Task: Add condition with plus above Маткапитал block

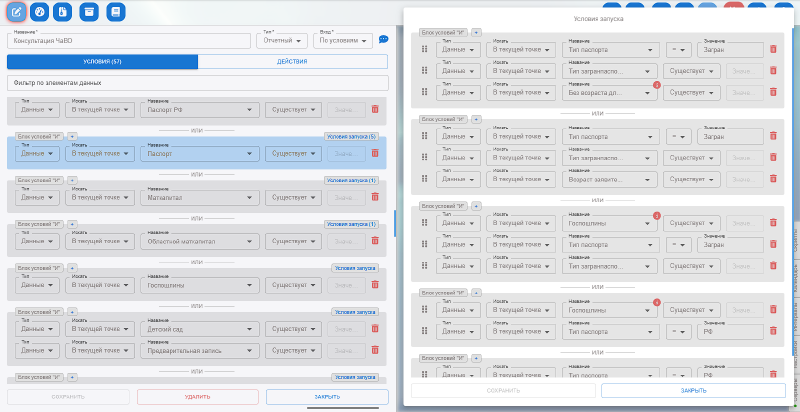Action: (71, 180)
